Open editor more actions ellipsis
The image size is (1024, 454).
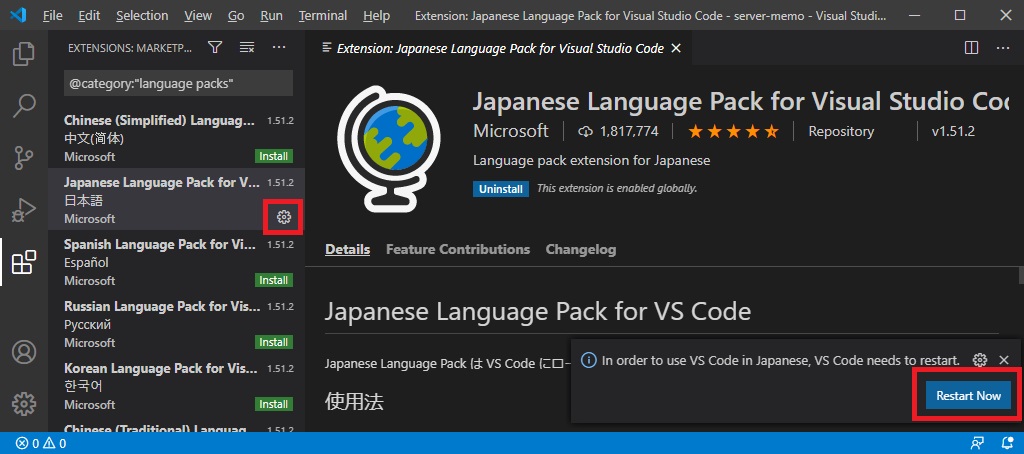[x=1002, y=48]
